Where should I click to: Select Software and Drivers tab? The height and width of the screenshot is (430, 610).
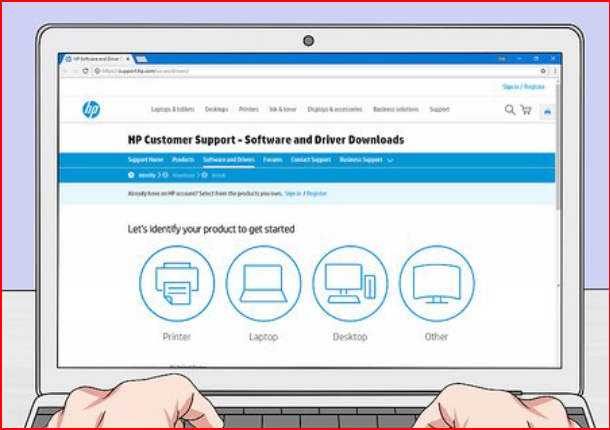coord(229,160)
